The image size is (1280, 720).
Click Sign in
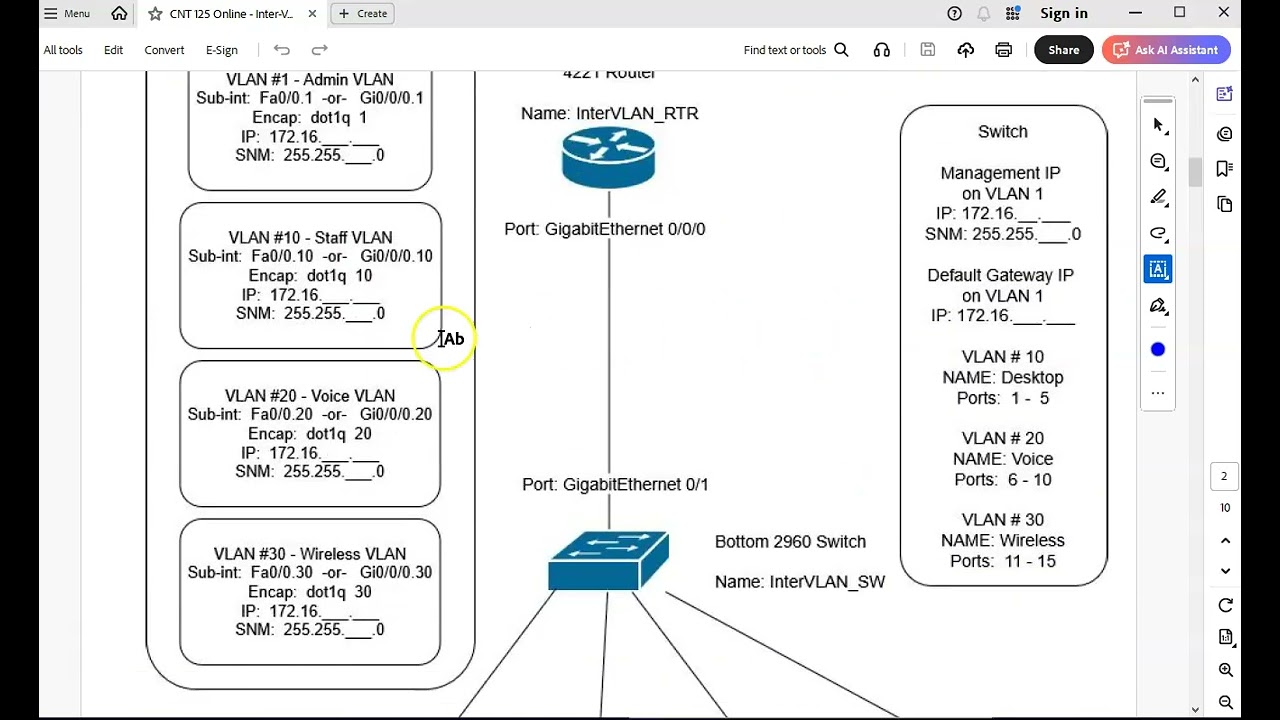[1064, 14]
